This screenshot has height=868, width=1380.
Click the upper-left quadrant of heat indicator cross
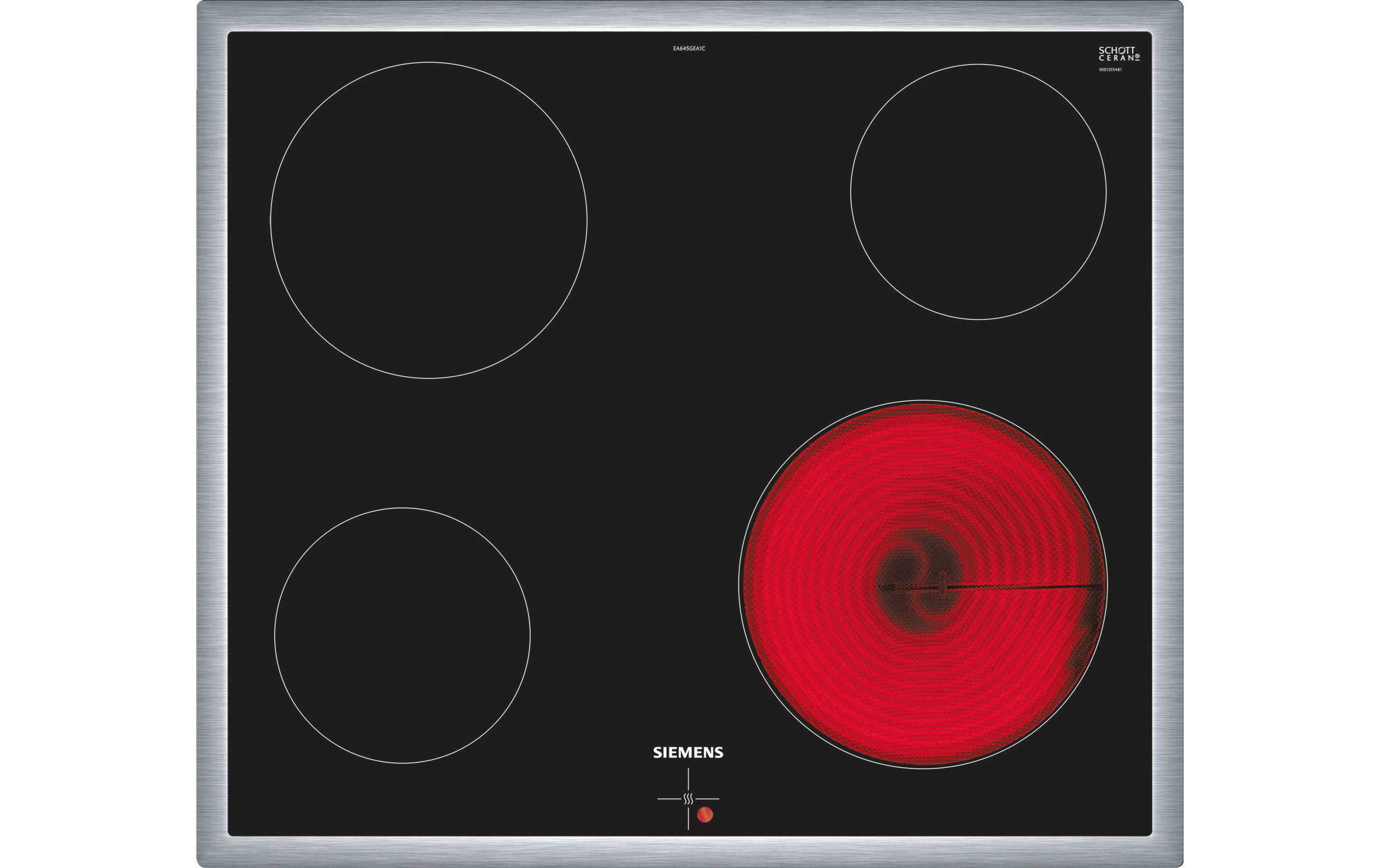pyautogui.click(x=673, y=784)
